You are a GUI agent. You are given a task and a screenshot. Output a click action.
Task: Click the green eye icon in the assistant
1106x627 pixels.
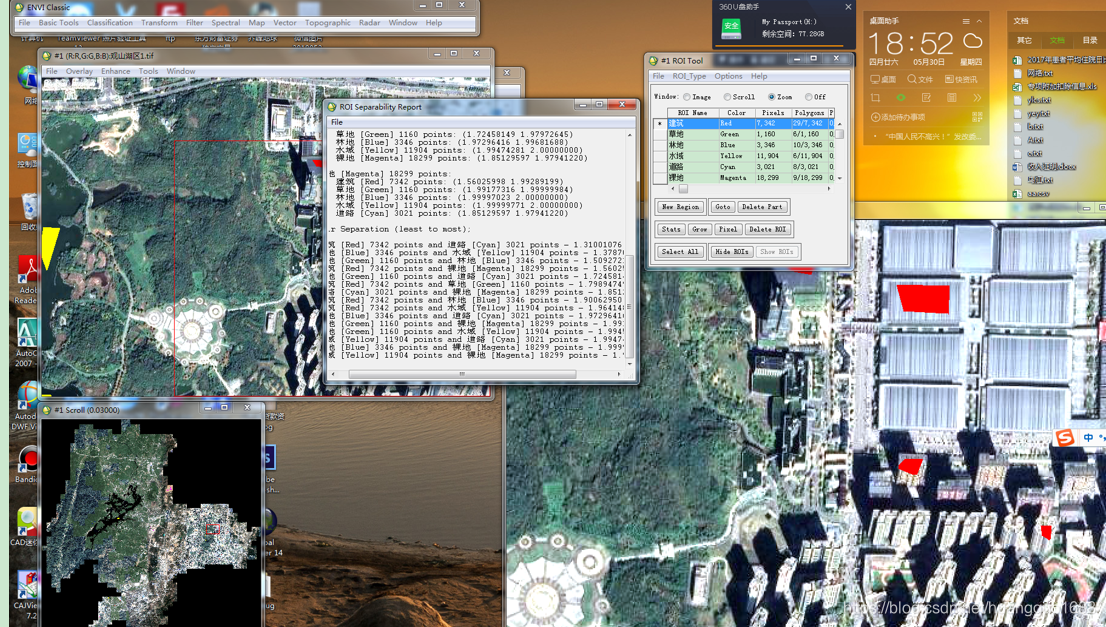point(901,98)
